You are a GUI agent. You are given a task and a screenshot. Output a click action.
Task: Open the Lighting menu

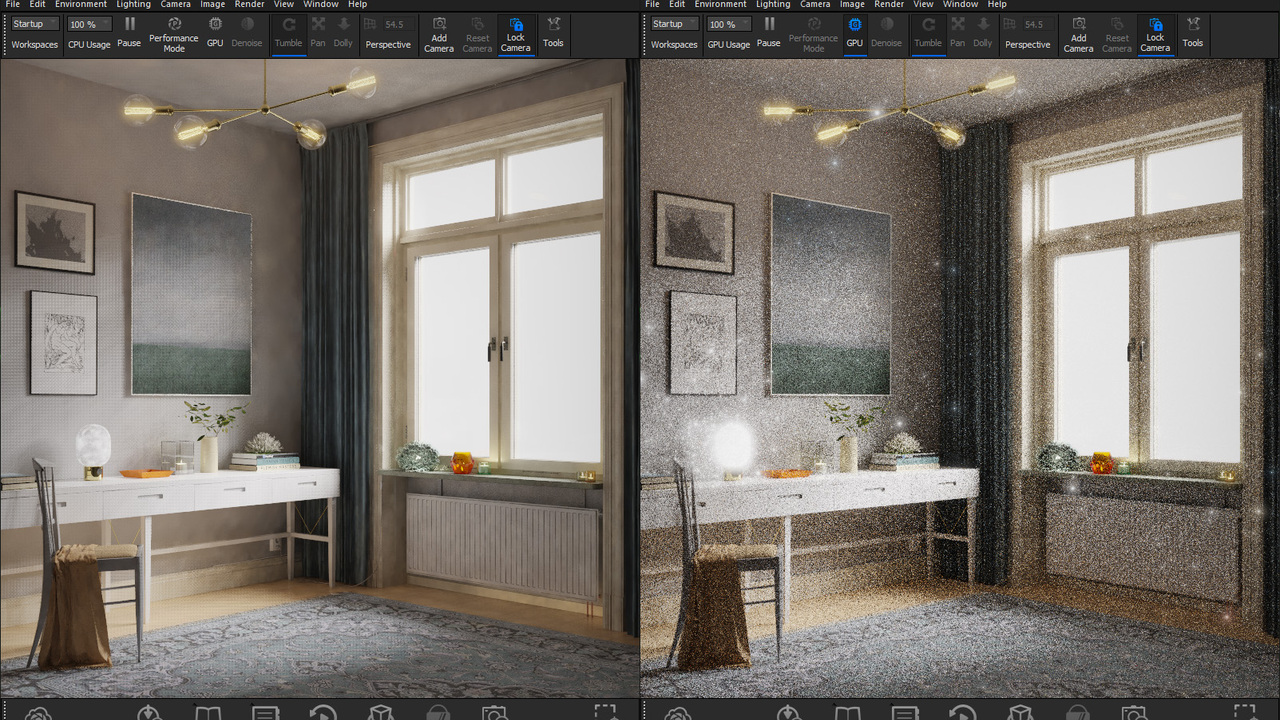coord(133,4)
